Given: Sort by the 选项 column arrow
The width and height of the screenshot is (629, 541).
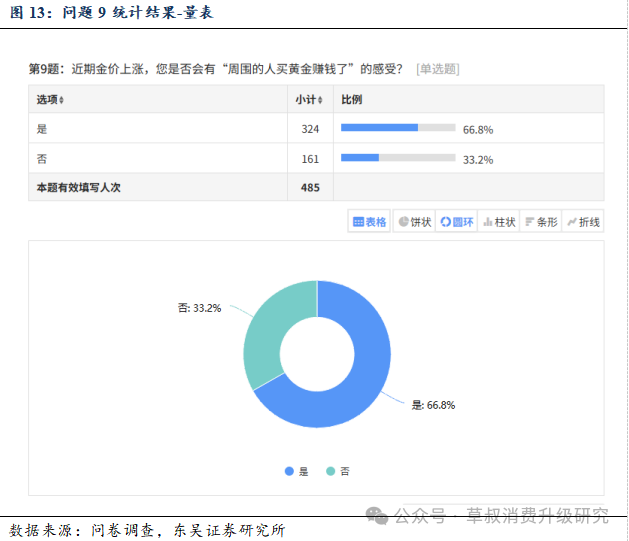Looking at the screenshot, I should point(61,100).
